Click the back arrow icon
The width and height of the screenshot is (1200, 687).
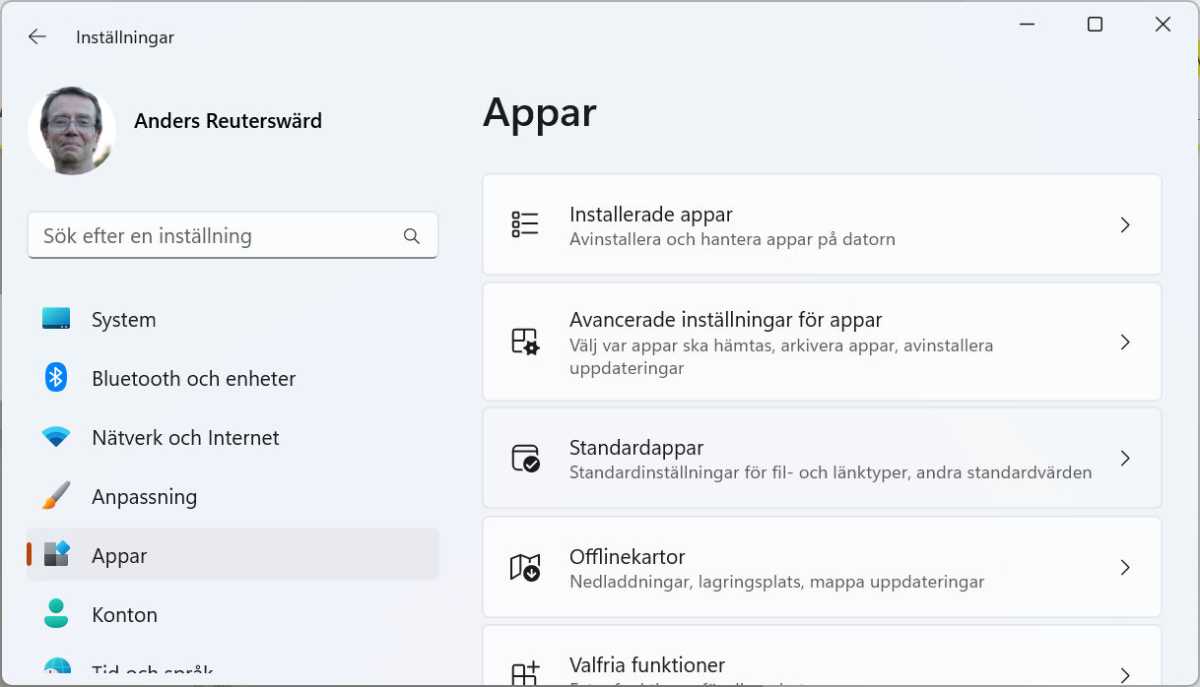(x=37, y=37)
